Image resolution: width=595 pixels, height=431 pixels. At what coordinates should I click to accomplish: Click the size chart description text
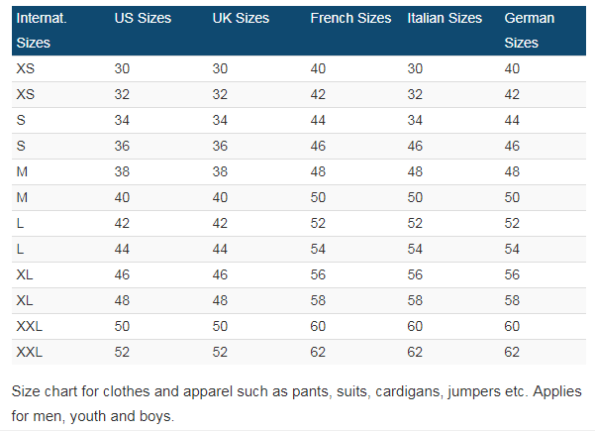[296, 404]
